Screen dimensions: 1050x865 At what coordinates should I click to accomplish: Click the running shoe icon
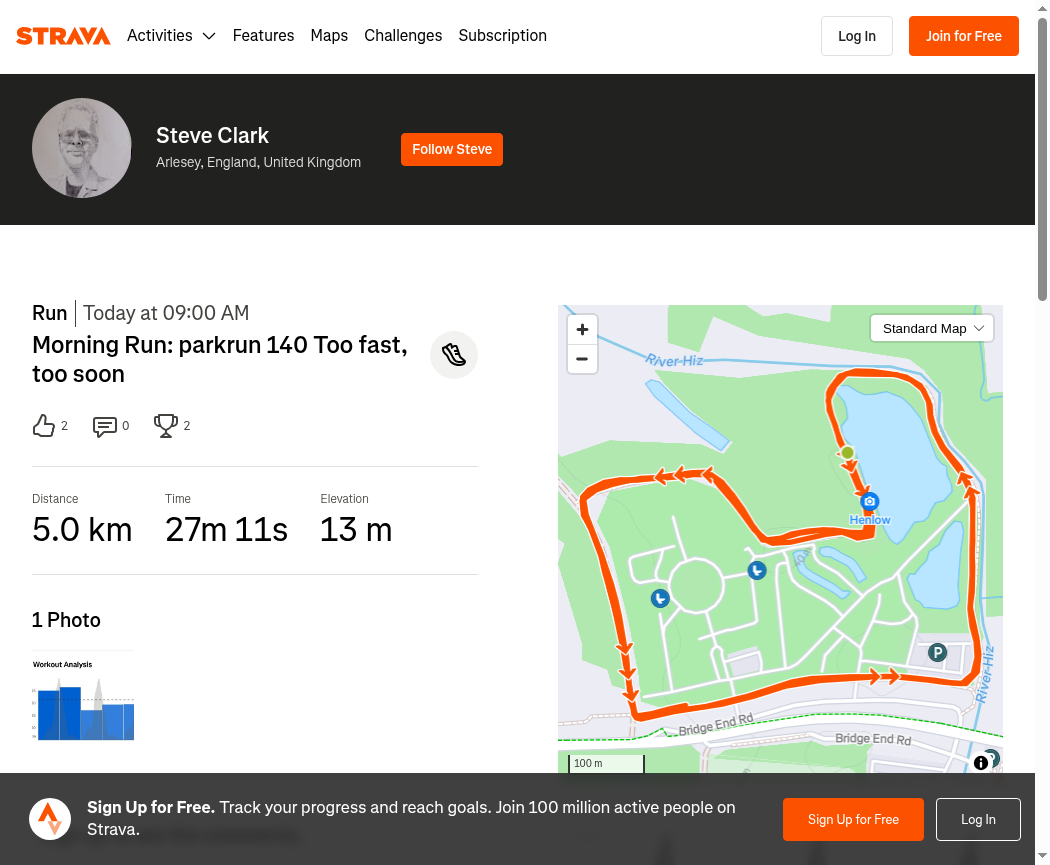[x=453, y=355]
